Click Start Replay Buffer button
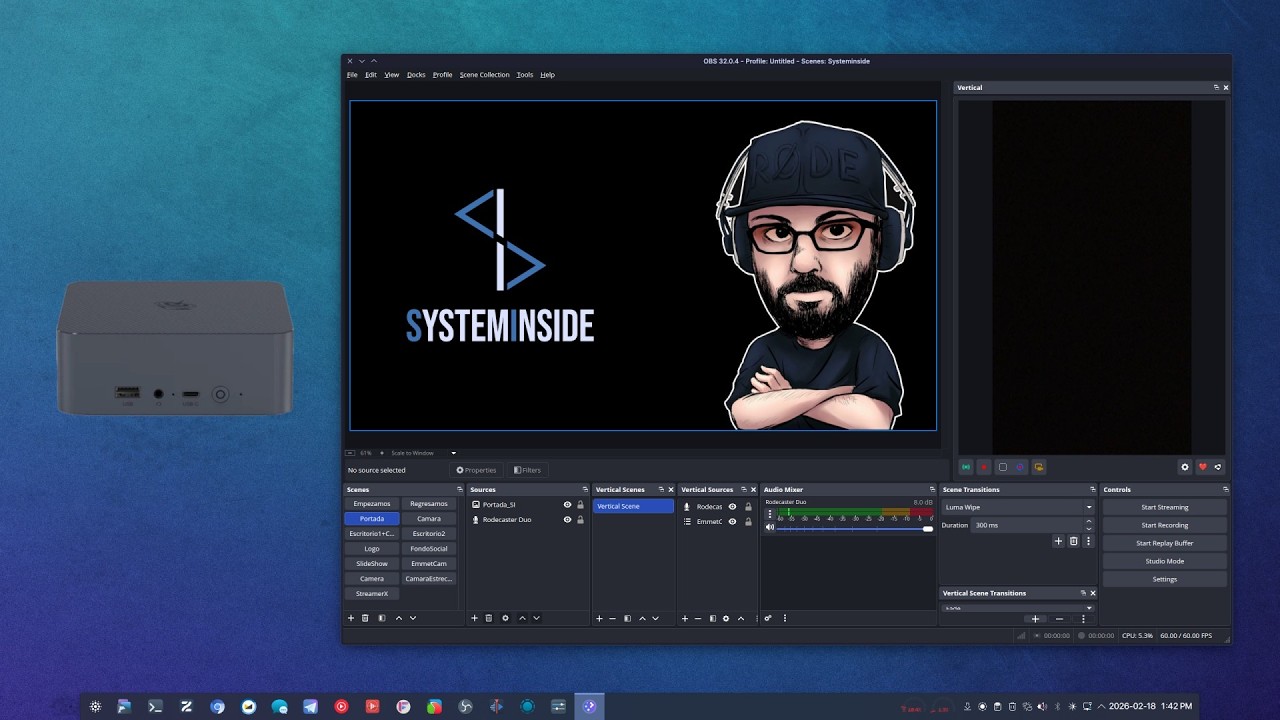Viewport: 1280px width, 720px height. tap(1165, 543)
